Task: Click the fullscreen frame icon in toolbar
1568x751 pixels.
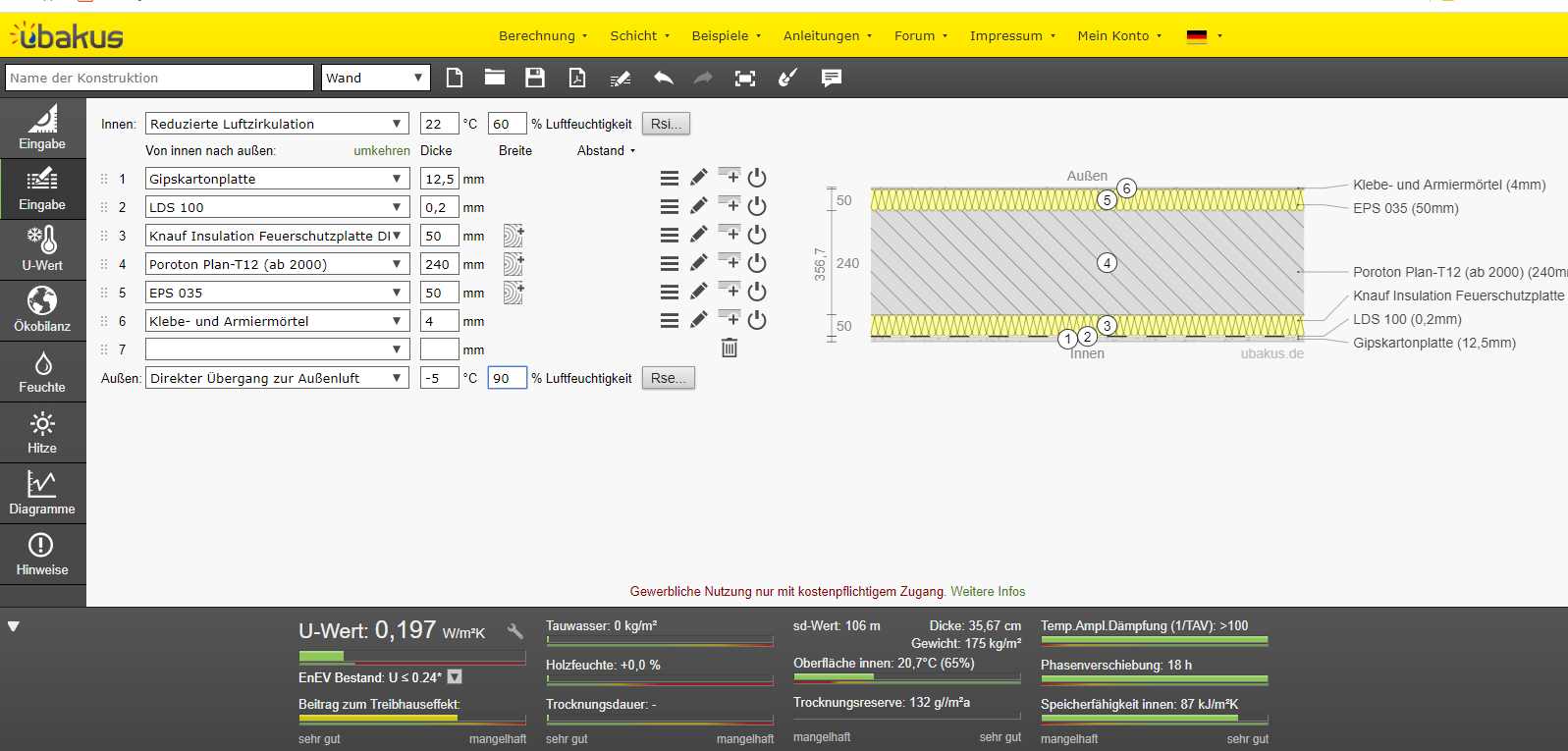Action: tap(745, 78)
